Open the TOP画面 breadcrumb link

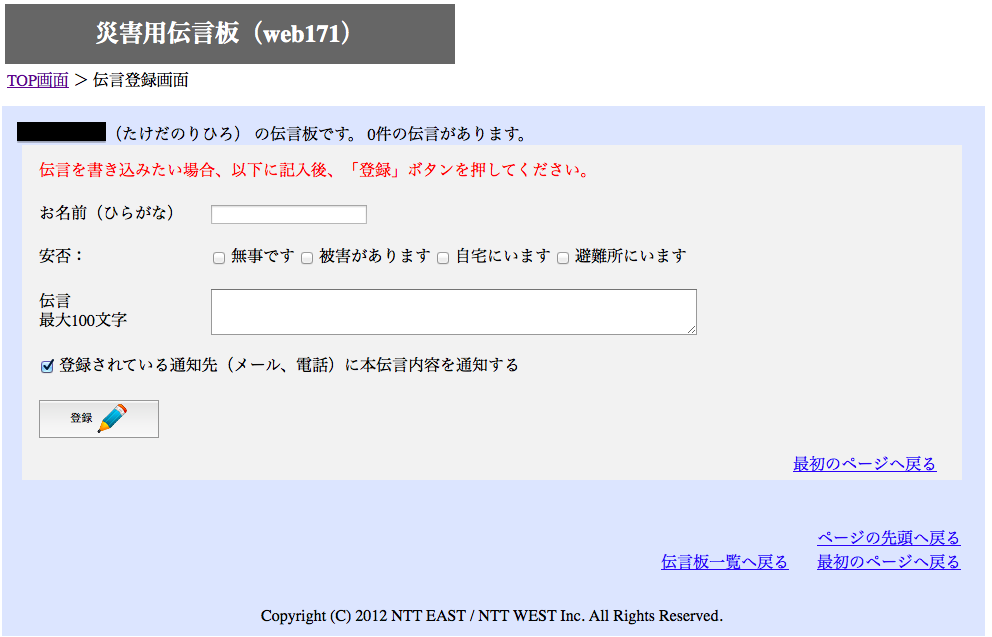(38, 80)
